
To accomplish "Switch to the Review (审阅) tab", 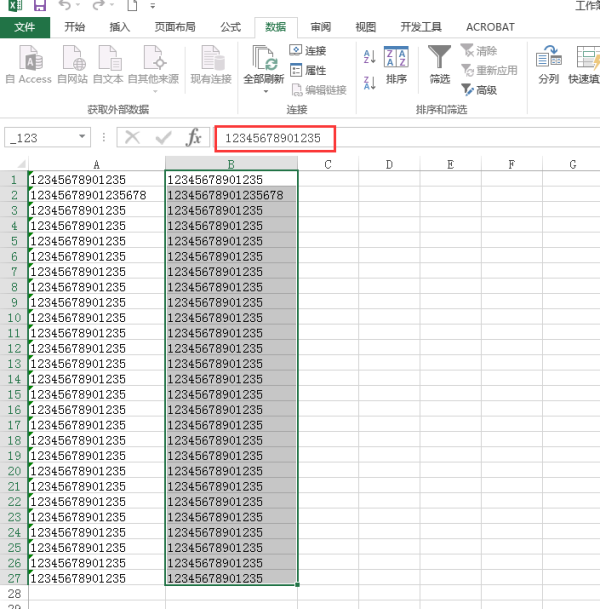I will (x=320, y=27).
